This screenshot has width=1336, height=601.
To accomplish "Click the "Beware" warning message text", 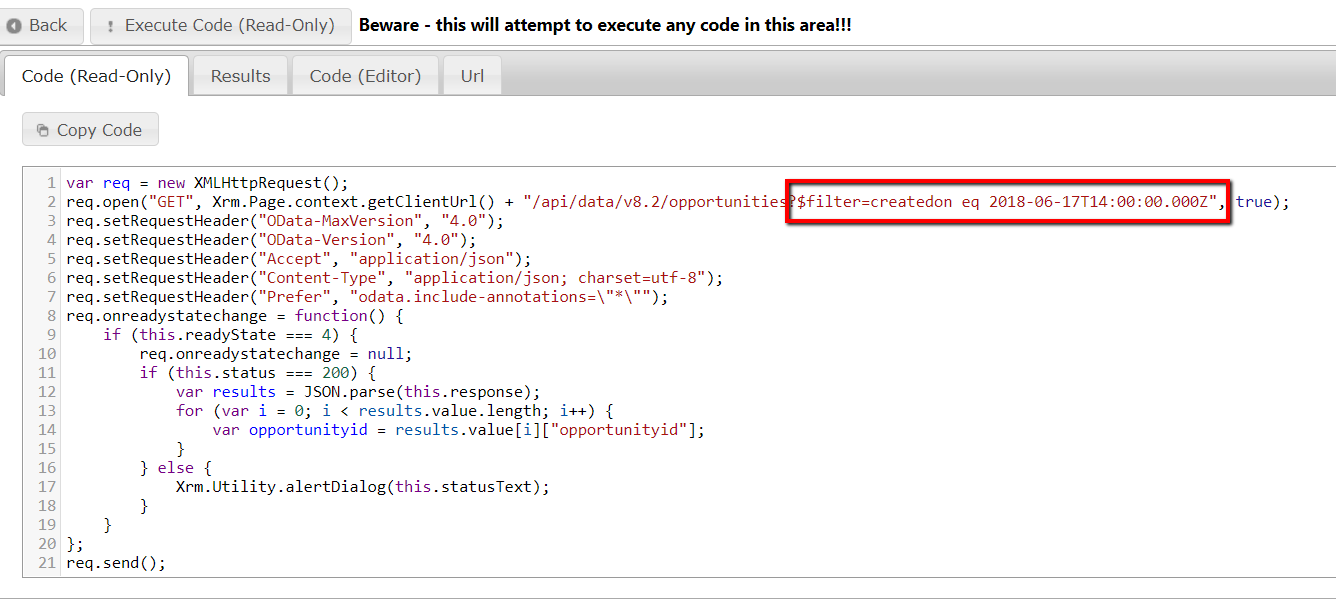I will coord(605,25).
